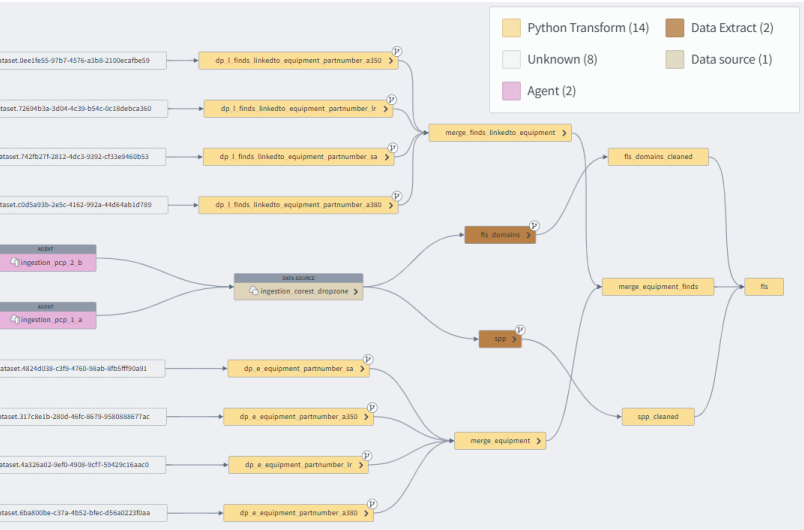
Task: Click the Data Extract legend color swatch
Action: click(674, 28)
